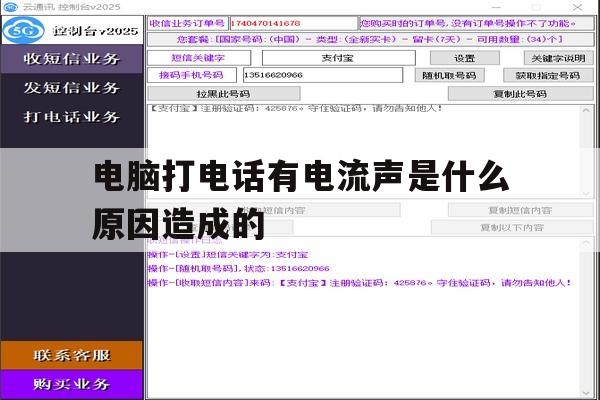Viewport: 600px width, 400px height.
Task: Click log line 操作-[随机取号码] 状态
Action: (238, 268)
